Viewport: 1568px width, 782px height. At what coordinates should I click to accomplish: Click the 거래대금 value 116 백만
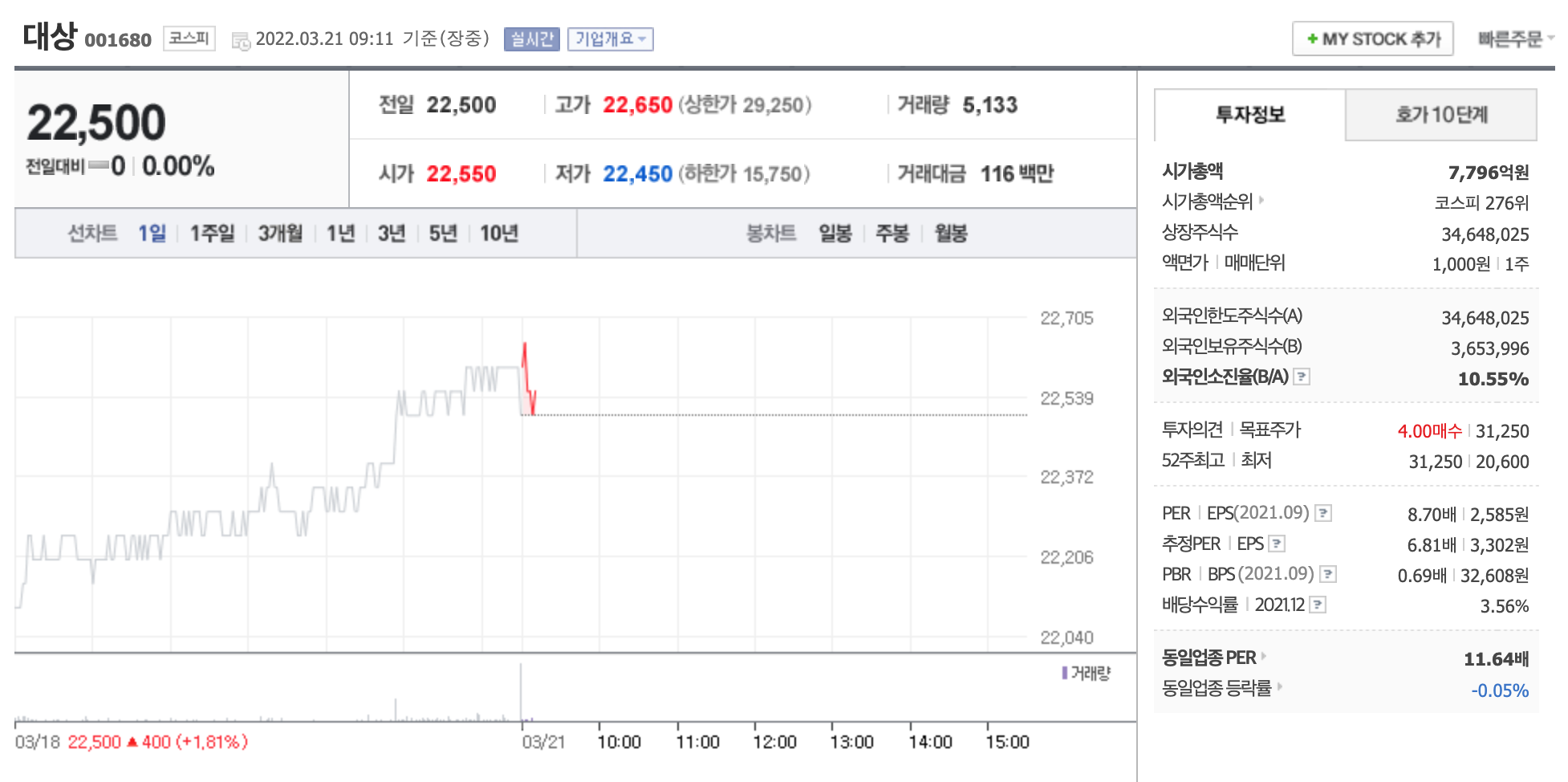(x=1017, y=174)
